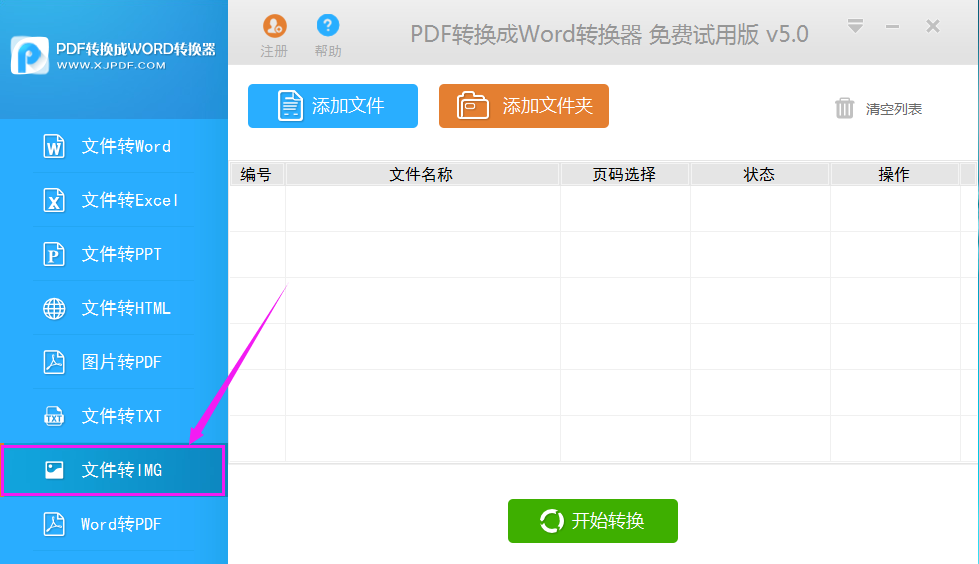Screen dimensions: 979x564
Task: Select 文件转TXT in sidebar
Action: click(113, 416)
